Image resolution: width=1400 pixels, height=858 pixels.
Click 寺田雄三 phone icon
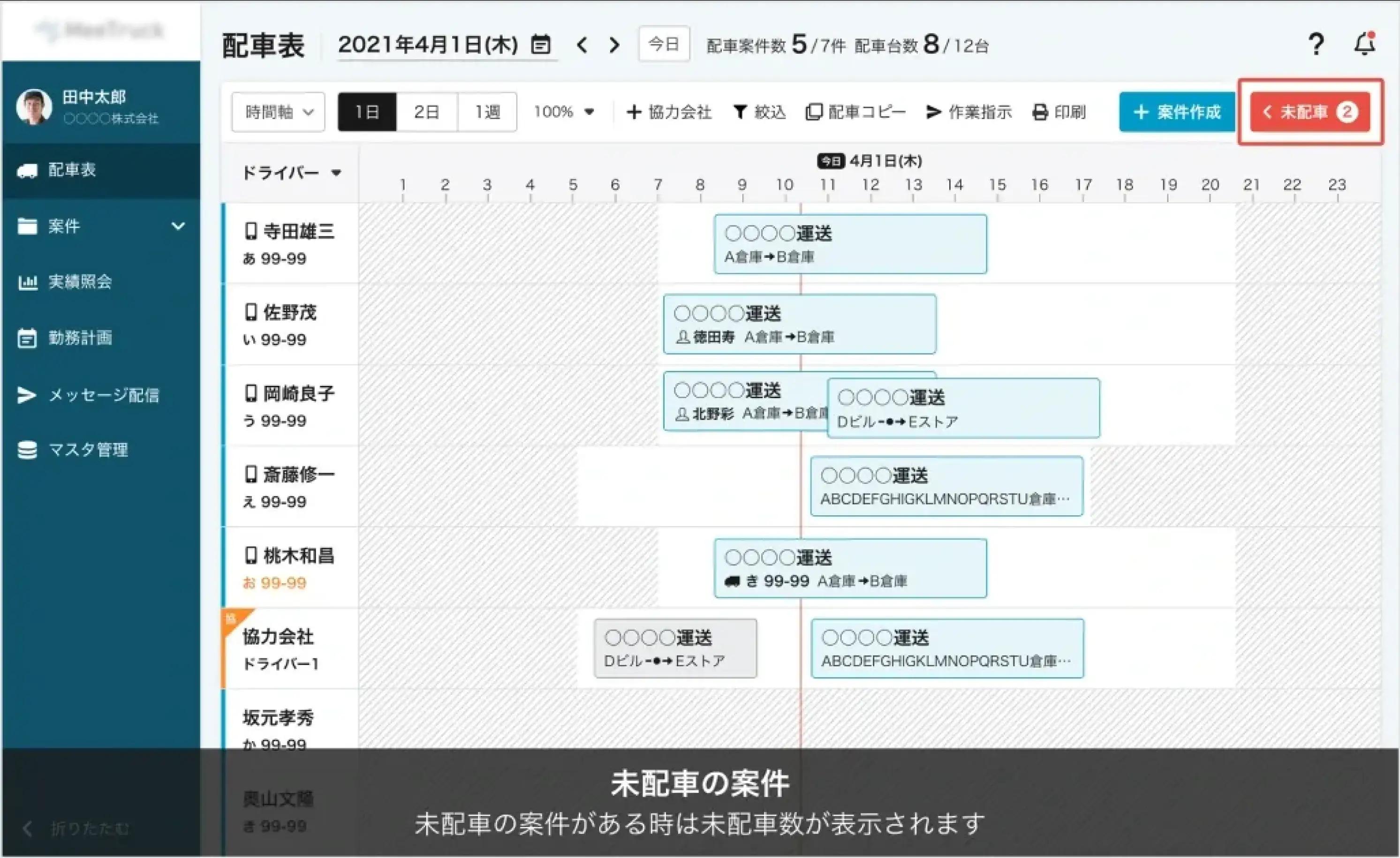[250, 231]
